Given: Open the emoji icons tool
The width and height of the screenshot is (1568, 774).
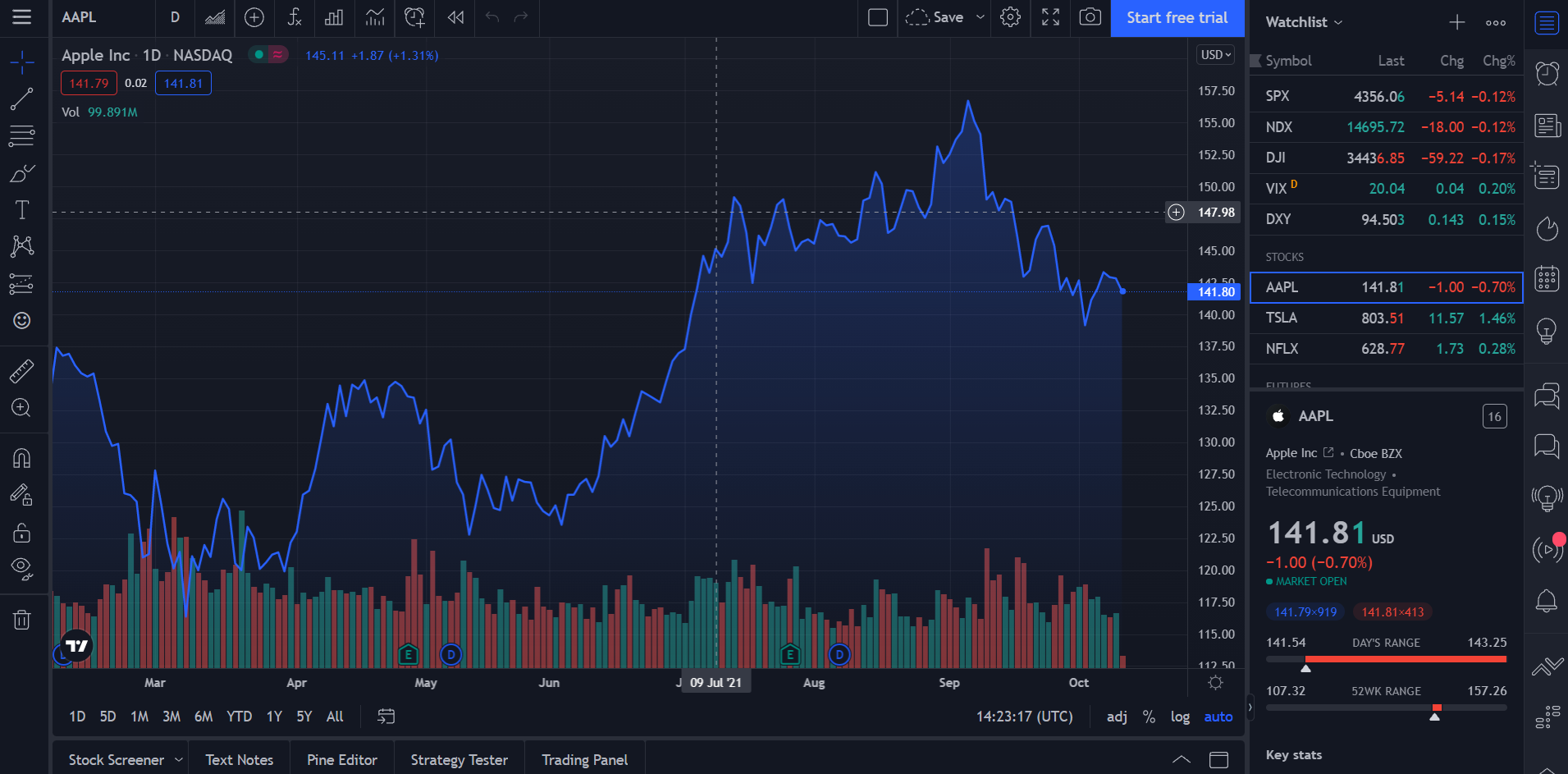Looking at the screenshot, I should [22, 320].
